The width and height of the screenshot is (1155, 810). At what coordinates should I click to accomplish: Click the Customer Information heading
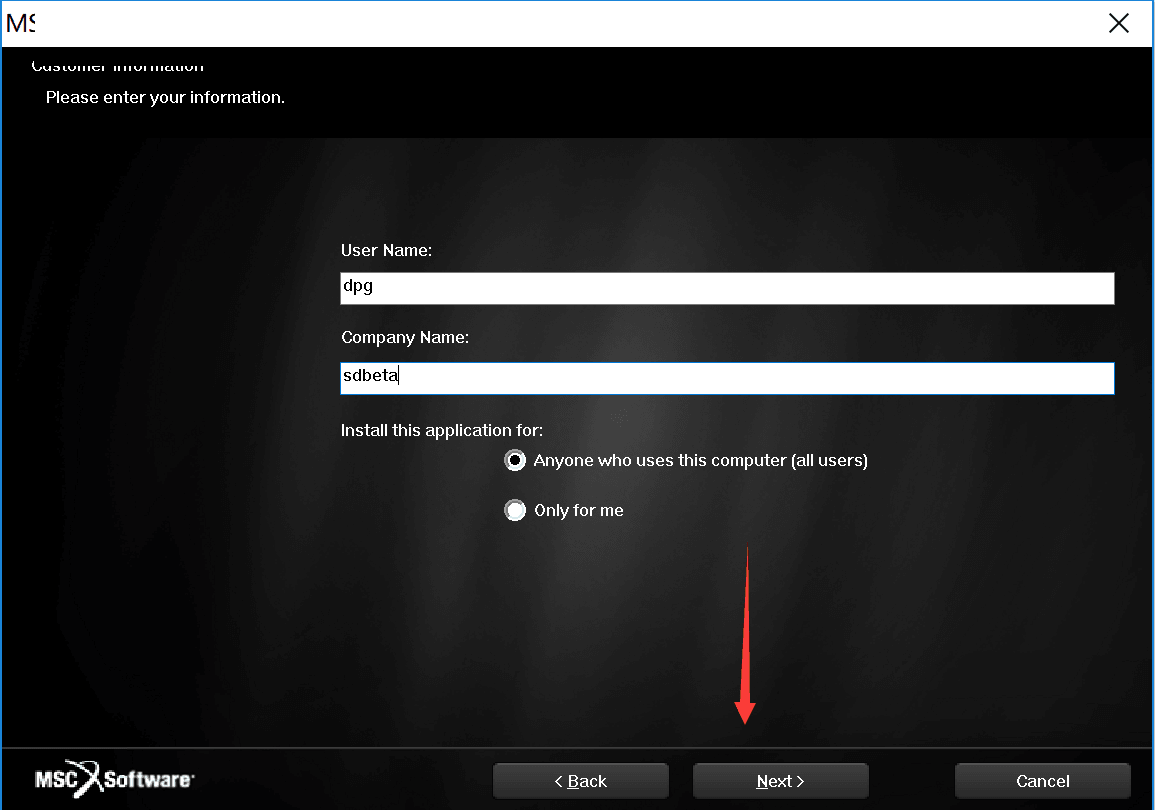point(118,66)
